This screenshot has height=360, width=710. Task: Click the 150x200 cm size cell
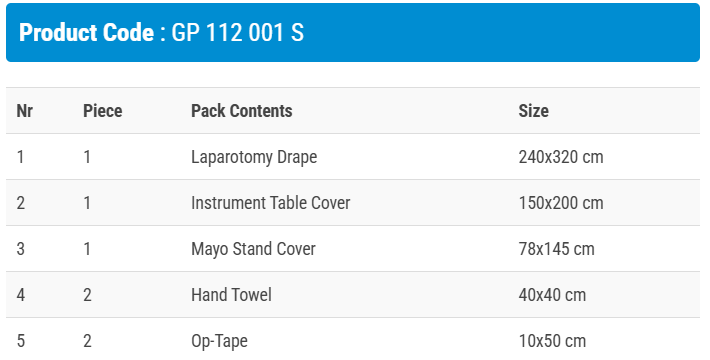[x=561, y=203]
